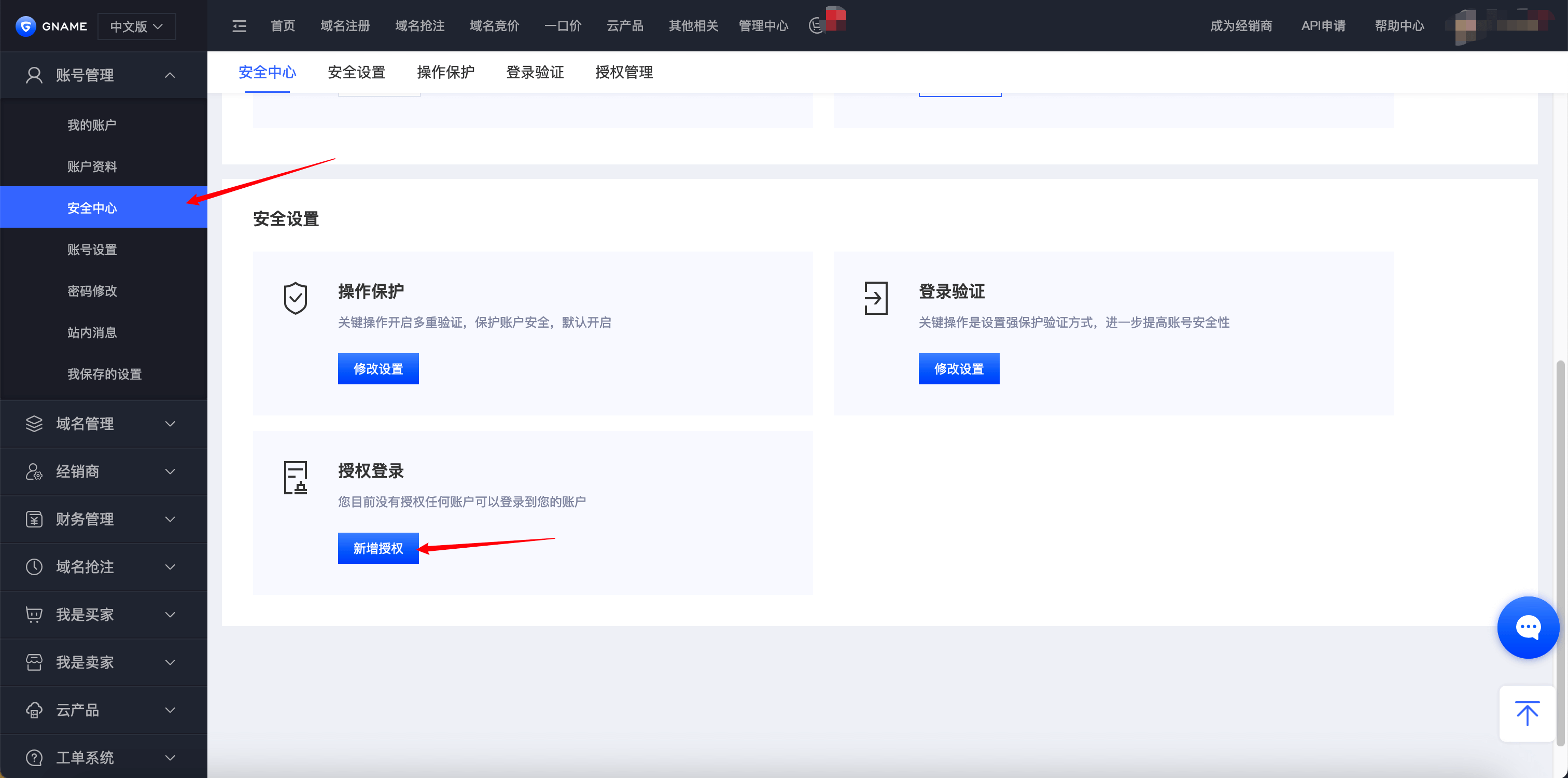The height and width of the screenshot is (778, 1568).
Task: Click the 新增授权 button
Action: pyautogui.click(x=378, y=549)
